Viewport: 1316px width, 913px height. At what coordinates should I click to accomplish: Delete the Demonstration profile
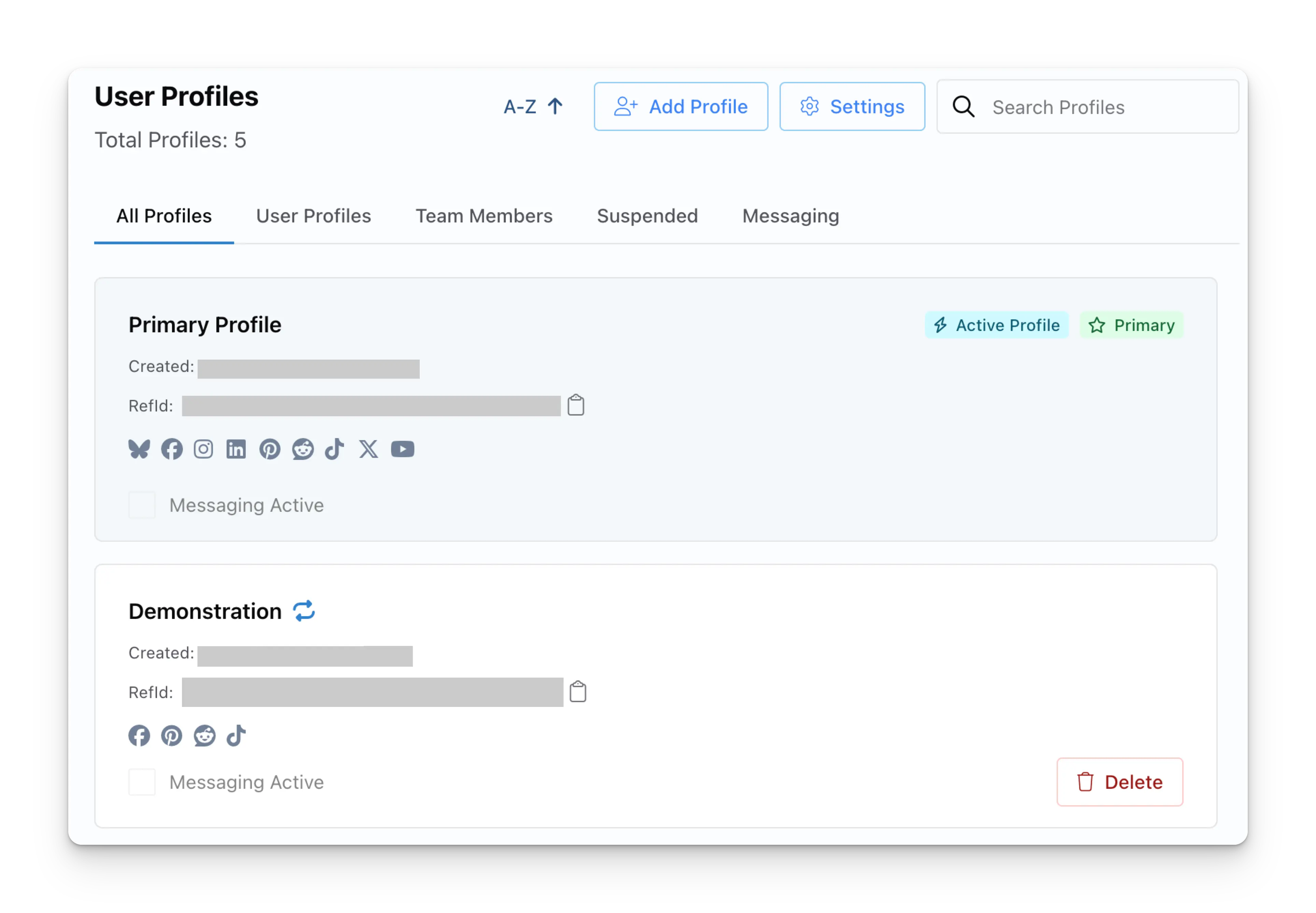1119,782
